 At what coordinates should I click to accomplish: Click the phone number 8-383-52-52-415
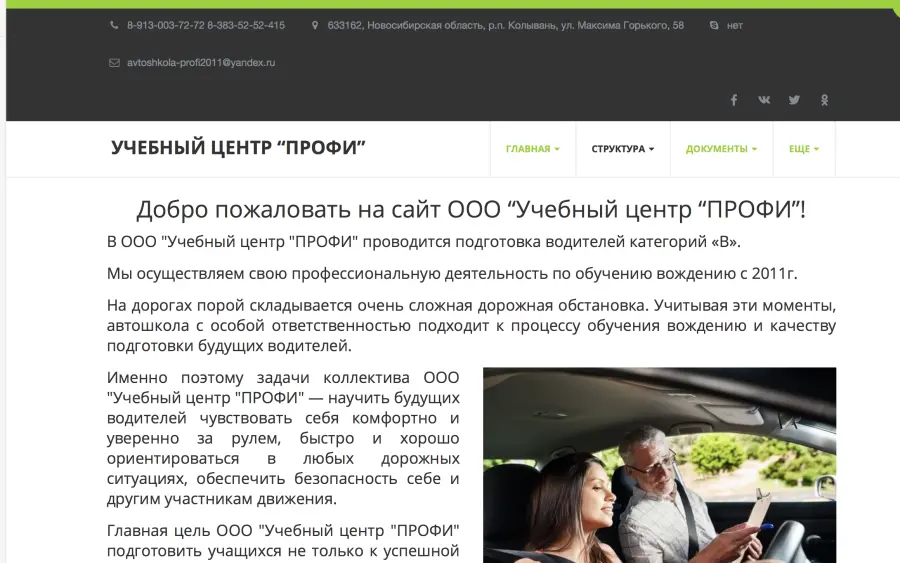coord(246,26)
